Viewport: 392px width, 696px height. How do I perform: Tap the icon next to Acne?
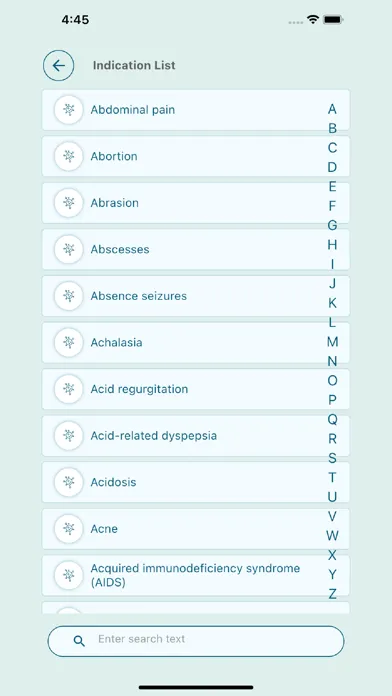pyautogui.click(x=68, y=529)
